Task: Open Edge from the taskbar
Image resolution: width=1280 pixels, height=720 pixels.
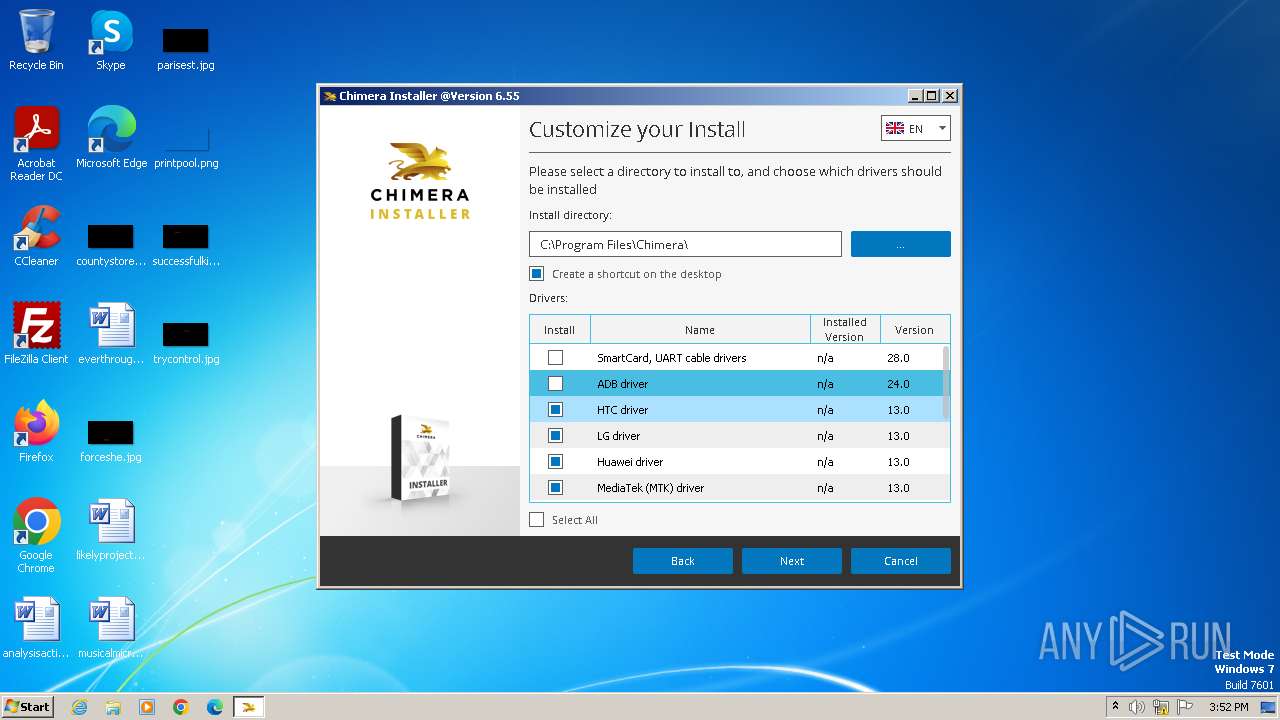Action: pyautogui.click(x=215, y=707)
